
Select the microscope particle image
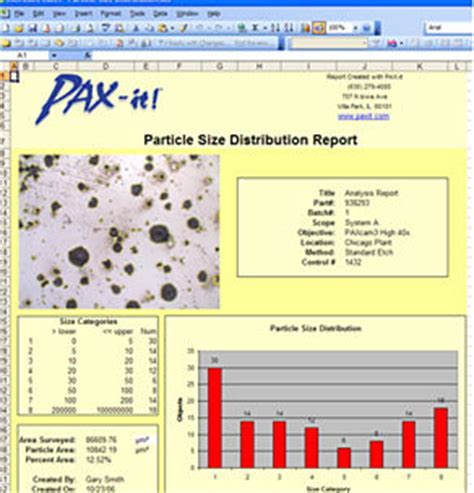coord(119,231)
